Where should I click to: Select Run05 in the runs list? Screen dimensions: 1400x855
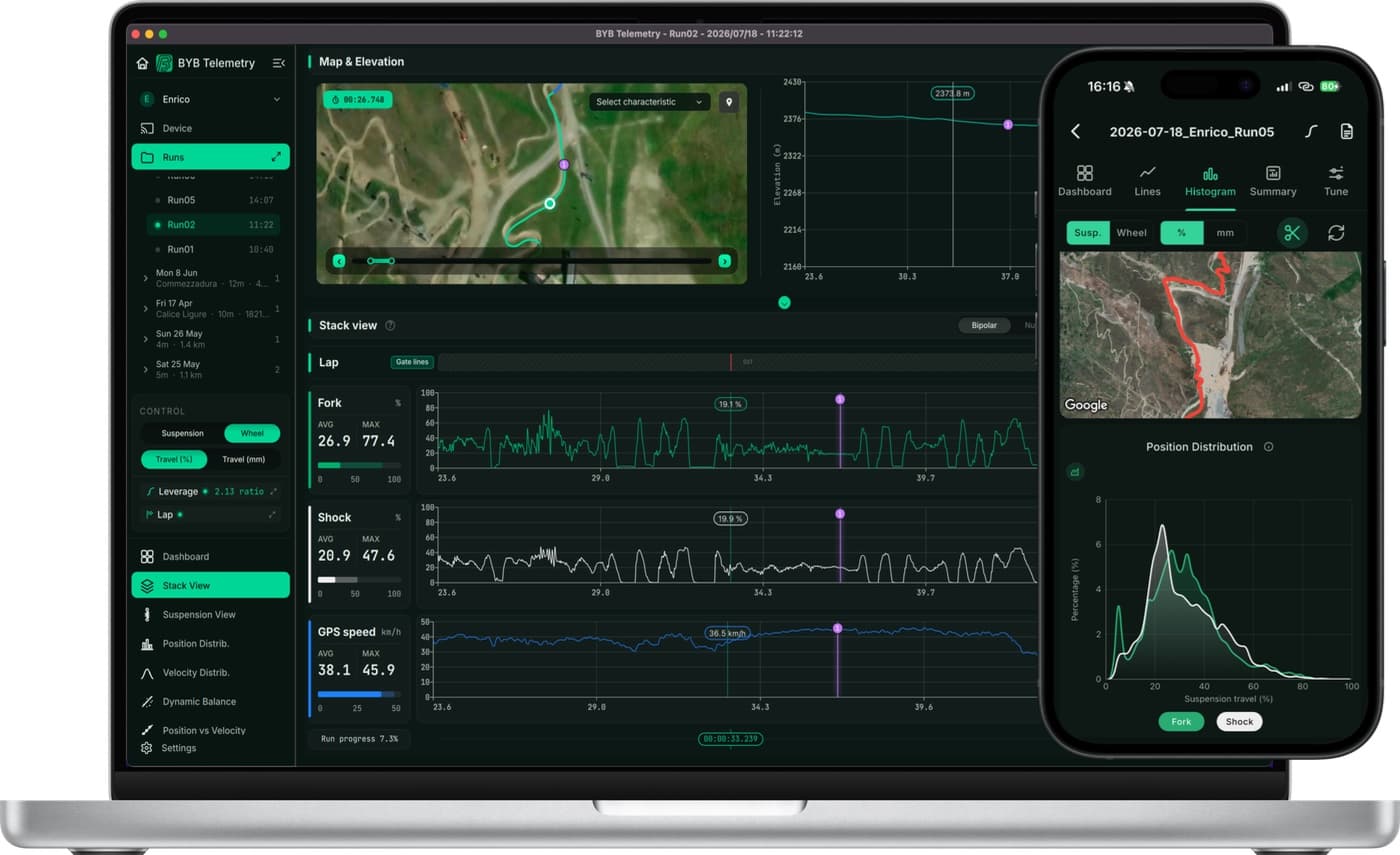(213, 200)
